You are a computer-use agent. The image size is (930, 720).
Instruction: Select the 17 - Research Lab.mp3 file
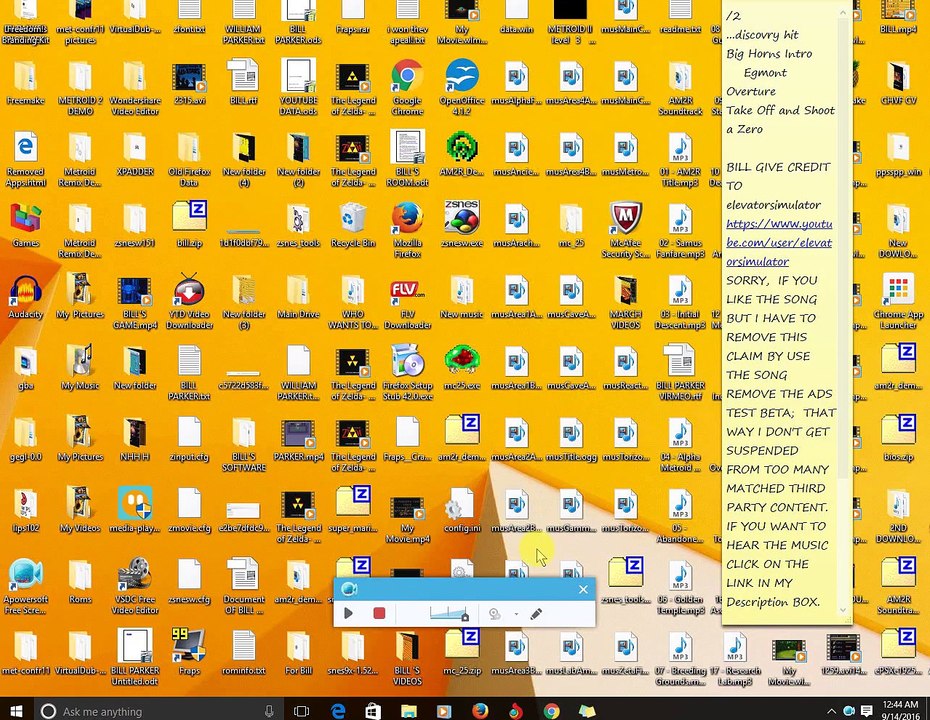tap(735, 658)
